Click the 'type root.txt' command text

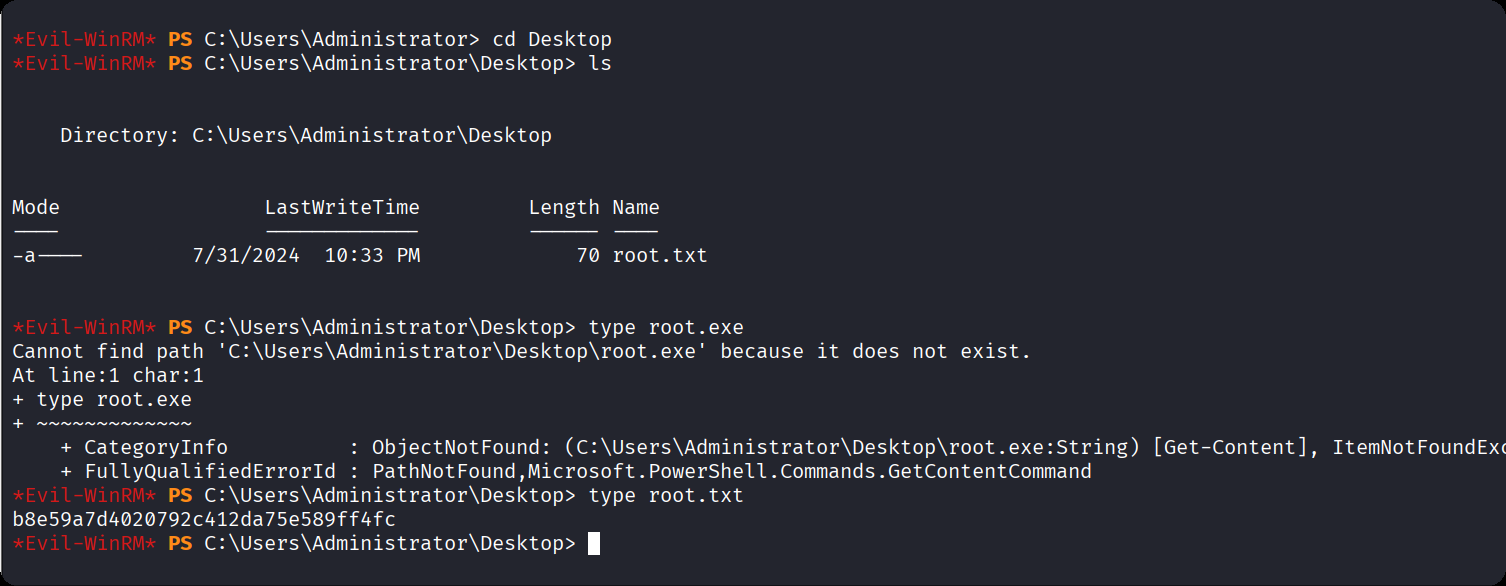tap(666, 495)
